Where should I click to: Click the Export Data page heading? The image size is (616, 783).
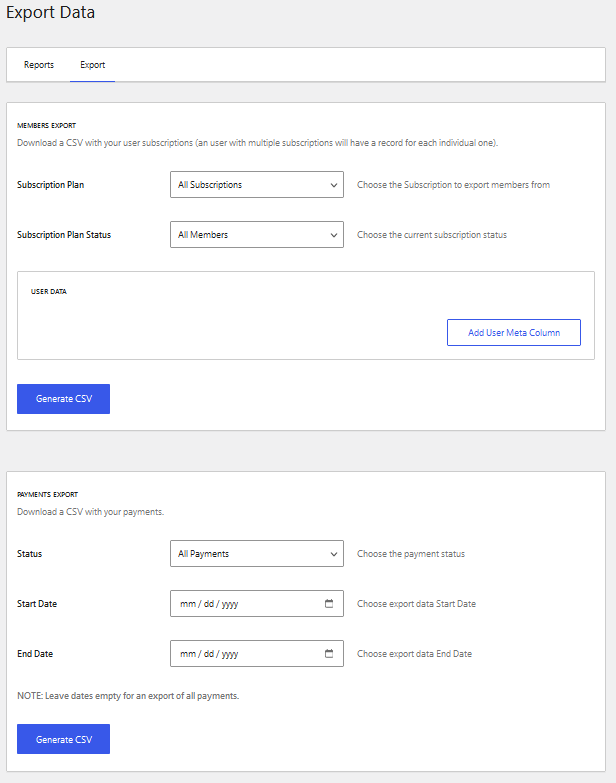click(50, 12)
